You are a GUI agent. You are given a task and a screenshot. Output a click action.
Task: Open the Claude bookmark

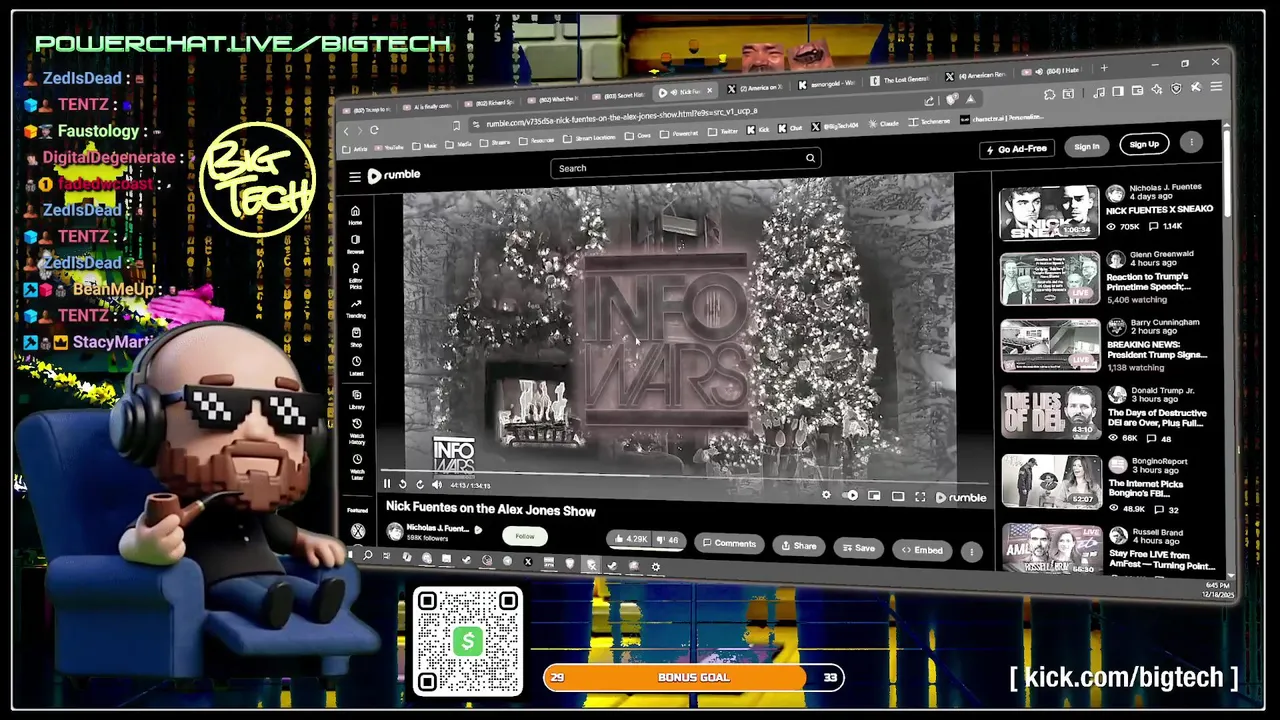884,124
